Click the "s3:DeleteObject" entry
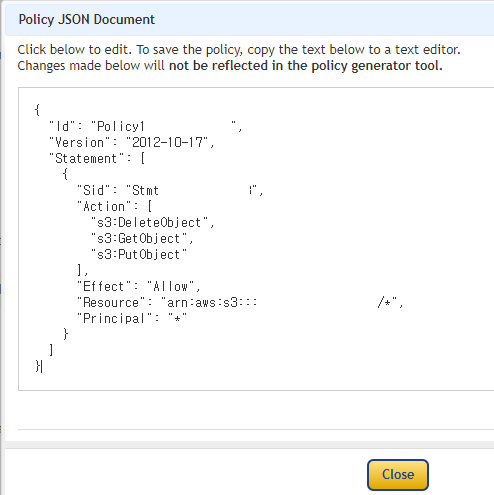Viewport: 494px width, 495px height. coord(153,223)
